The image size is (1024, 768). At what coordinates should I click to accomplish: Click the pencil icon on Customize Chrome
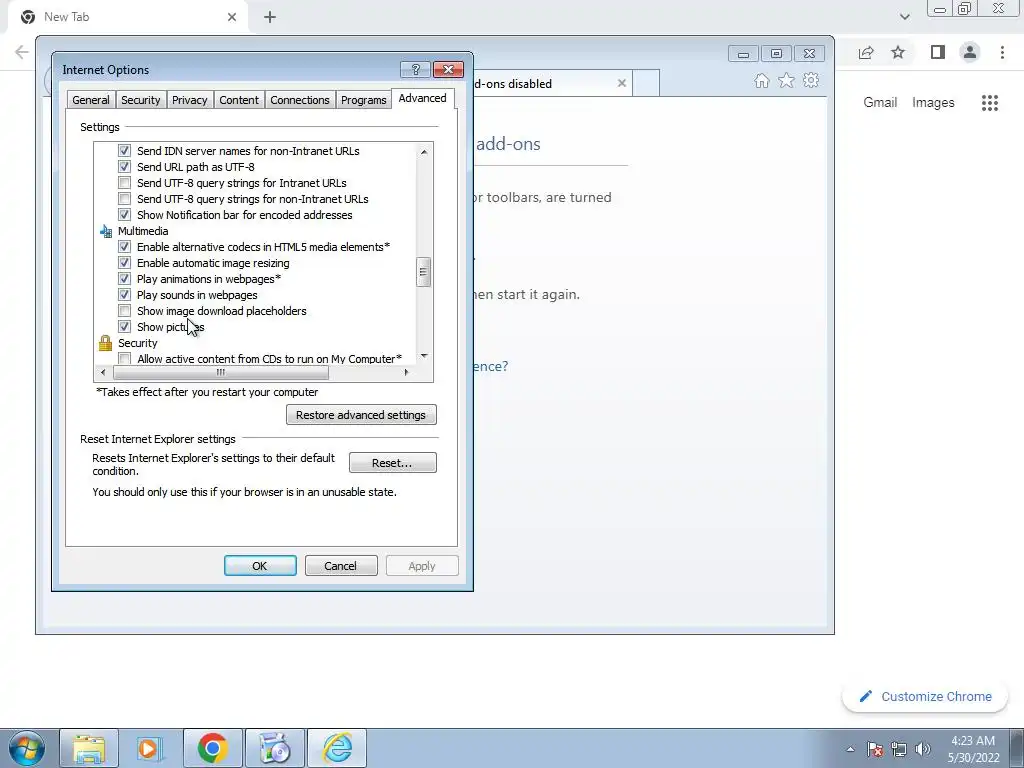pyautogui.click(x=865, y=696)
